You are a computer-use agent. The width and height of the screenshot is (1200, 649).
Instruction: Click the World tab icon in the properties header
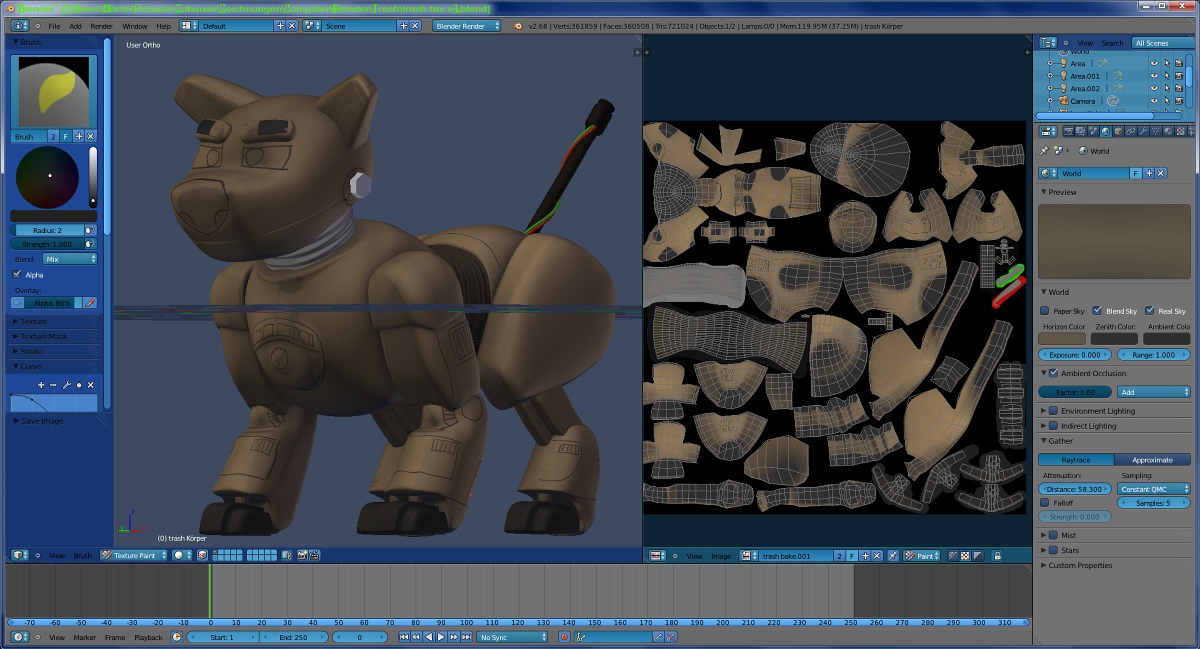pyautogui.click(x=1105, y=131)
